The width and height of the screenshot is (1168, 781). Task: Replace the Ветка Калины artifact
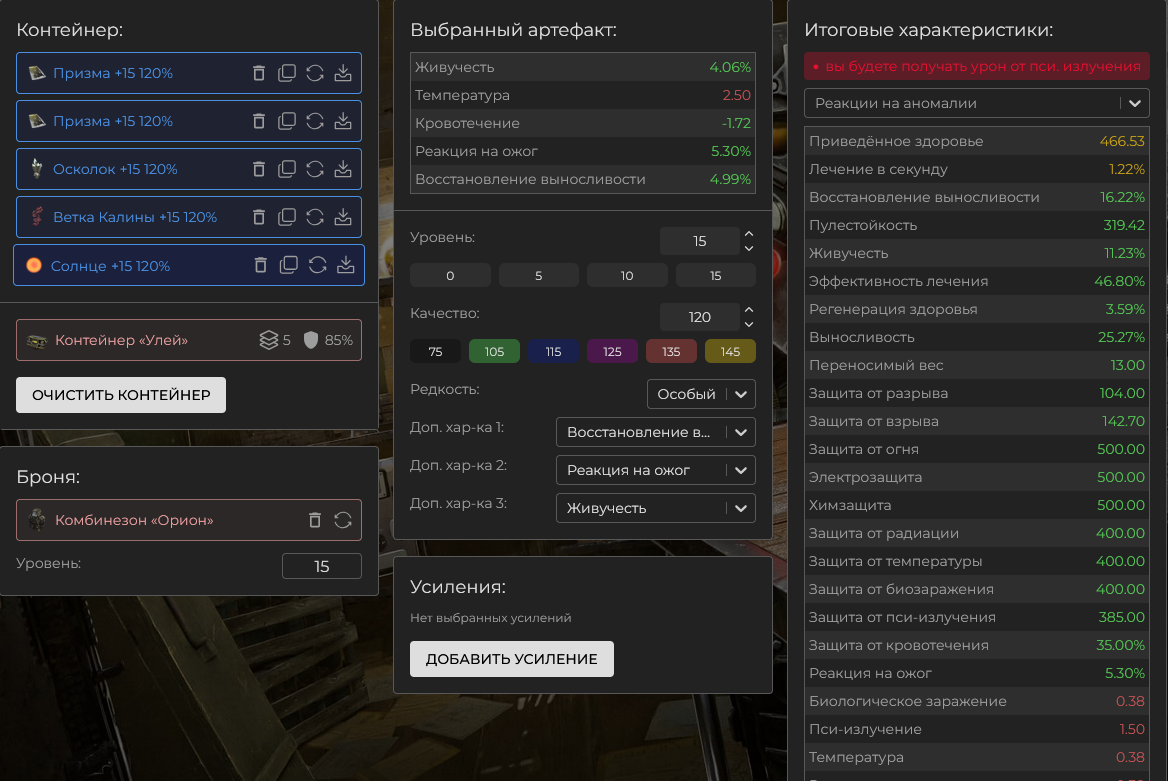[315, 217]
